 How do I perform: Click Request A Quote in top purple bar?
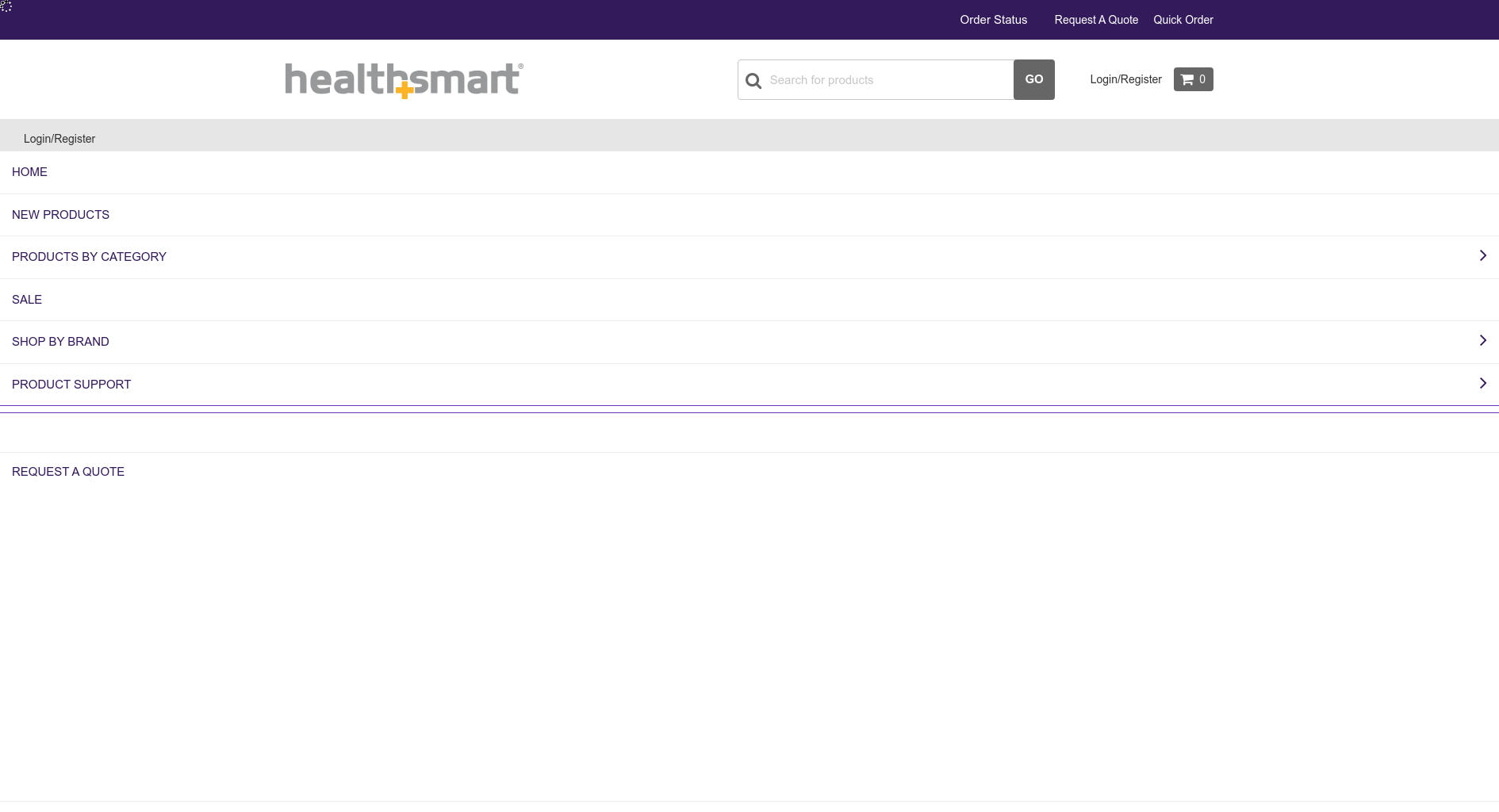[1096, 20]
